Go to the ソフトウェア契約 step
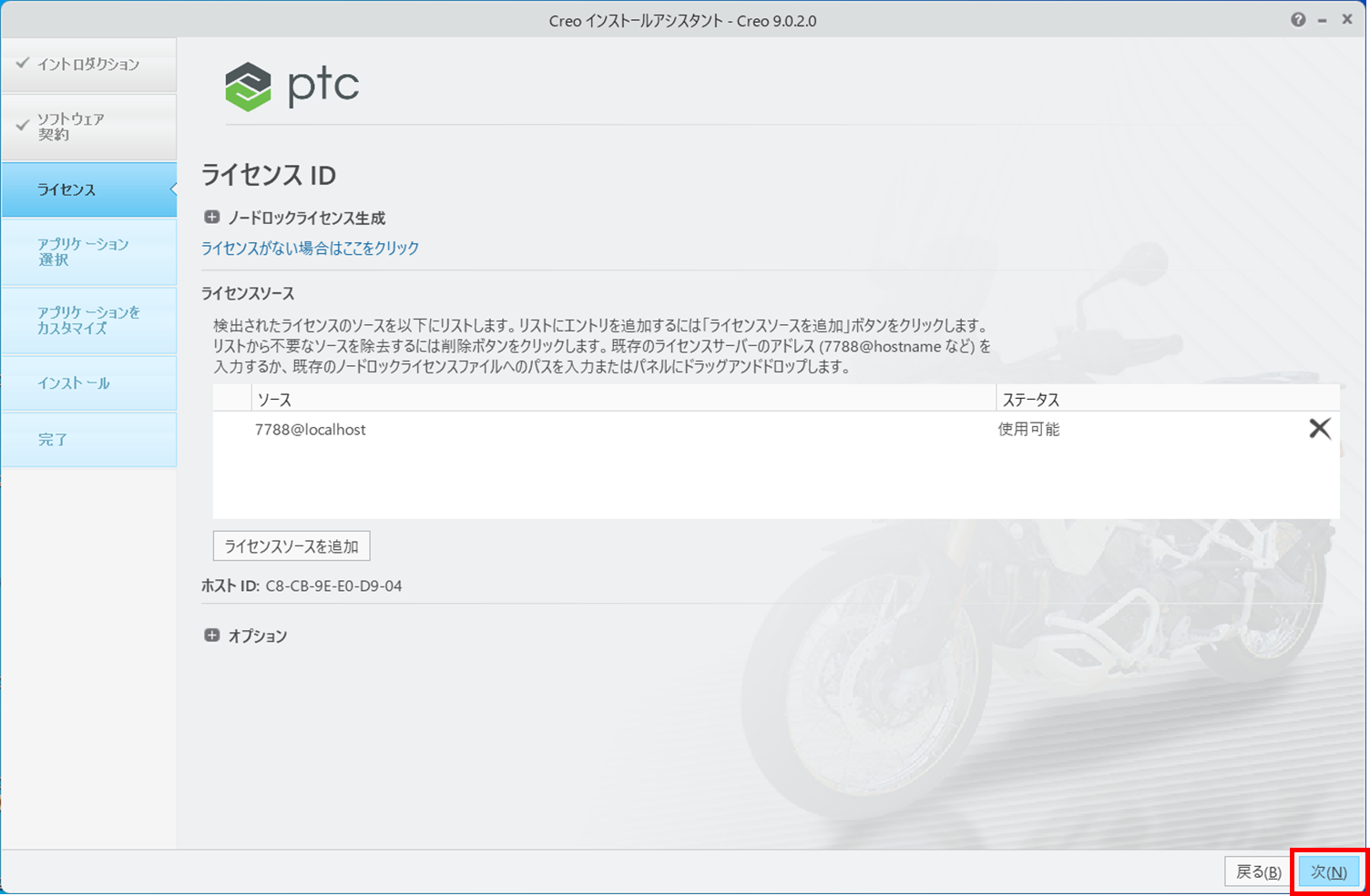 tap(88, 127)
